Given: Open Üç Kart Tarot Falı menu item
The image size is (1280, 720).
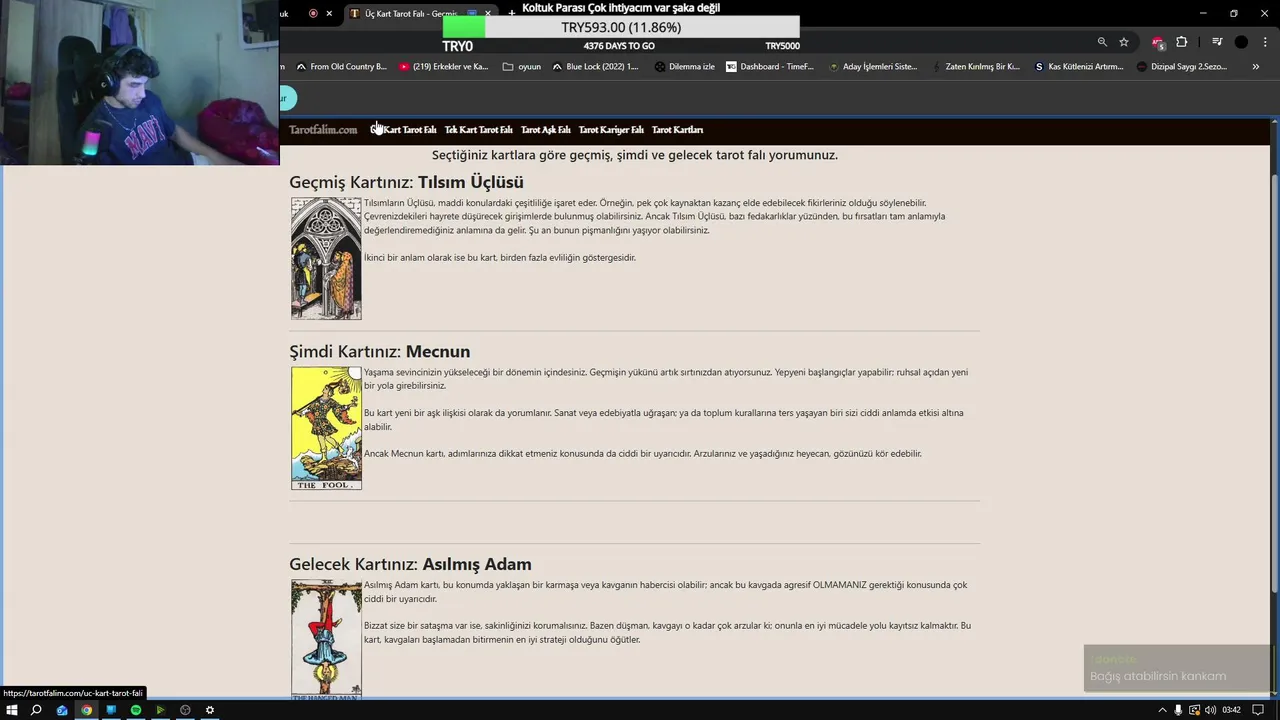Looking at the screenshot, I should (x=403, y=130).
